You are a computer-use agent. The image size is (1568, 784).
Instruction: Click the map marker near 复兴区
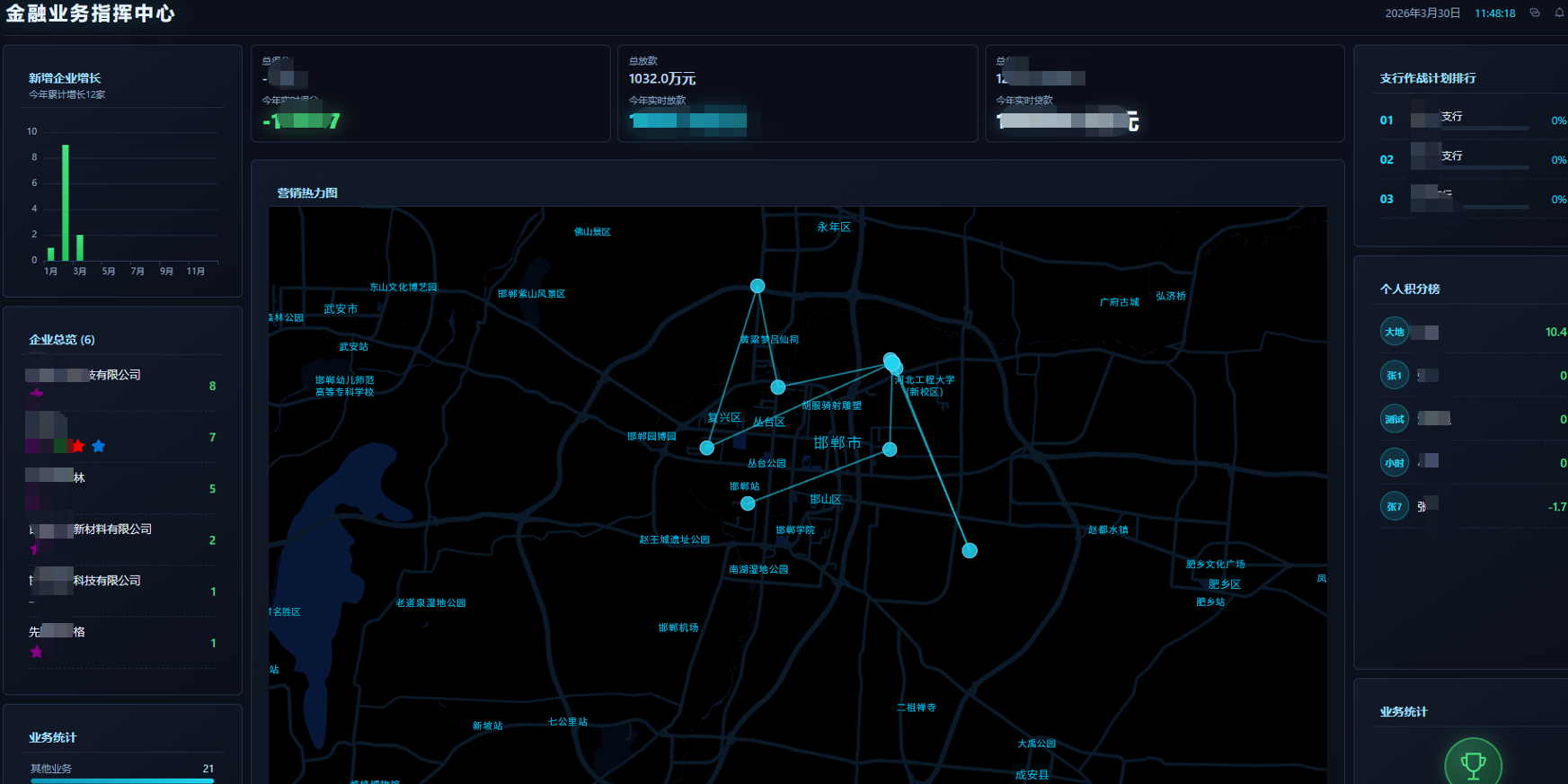pyautogui.click(x=707, y=448)
